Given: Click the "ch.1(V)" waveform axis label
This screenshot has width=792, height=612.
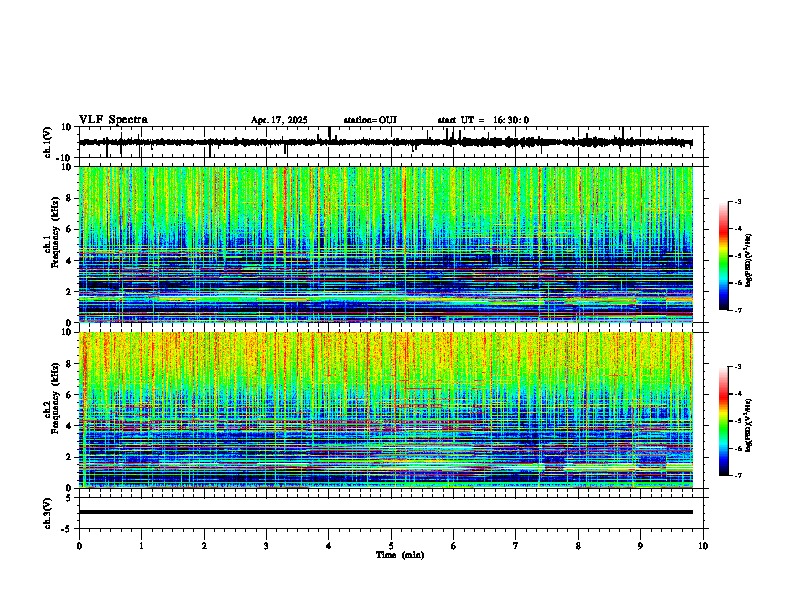Looking at the screenshot, I should point(48,142).
